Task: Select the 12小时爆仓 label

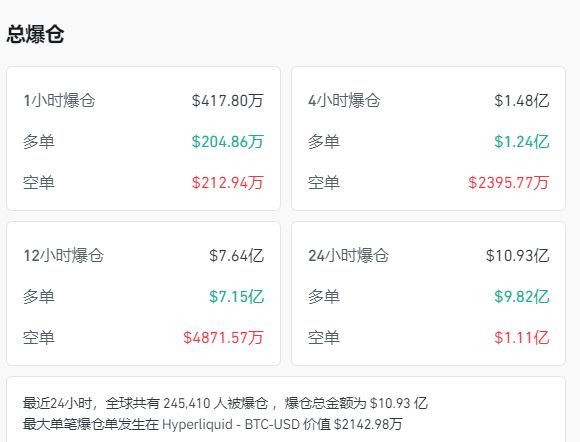Action: point(63,256)
